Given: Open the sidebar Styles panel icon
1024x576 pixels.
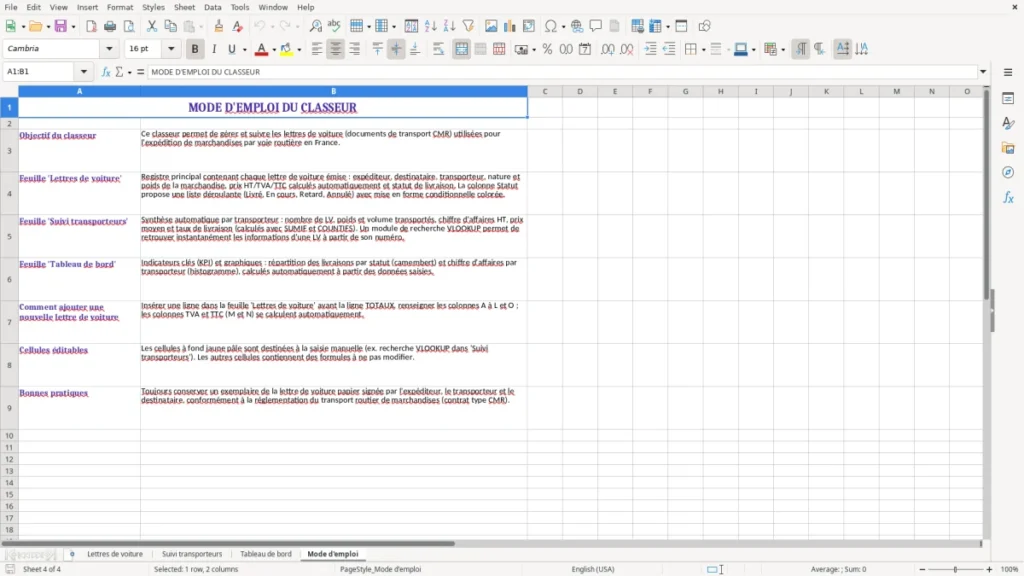Looking at the screenshot, I should pyautogui.click(x=1008, y=123).
